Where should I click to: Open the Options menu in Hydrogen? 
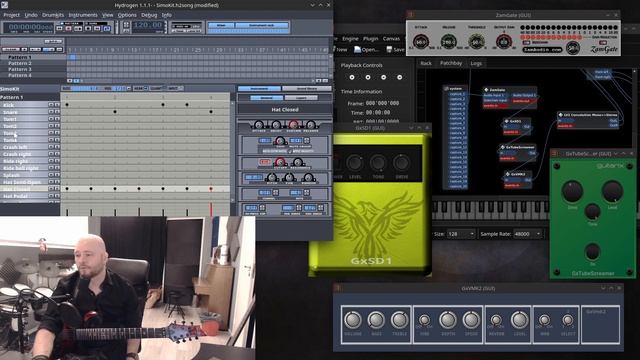pyautogui.click(x=127, y=15)
